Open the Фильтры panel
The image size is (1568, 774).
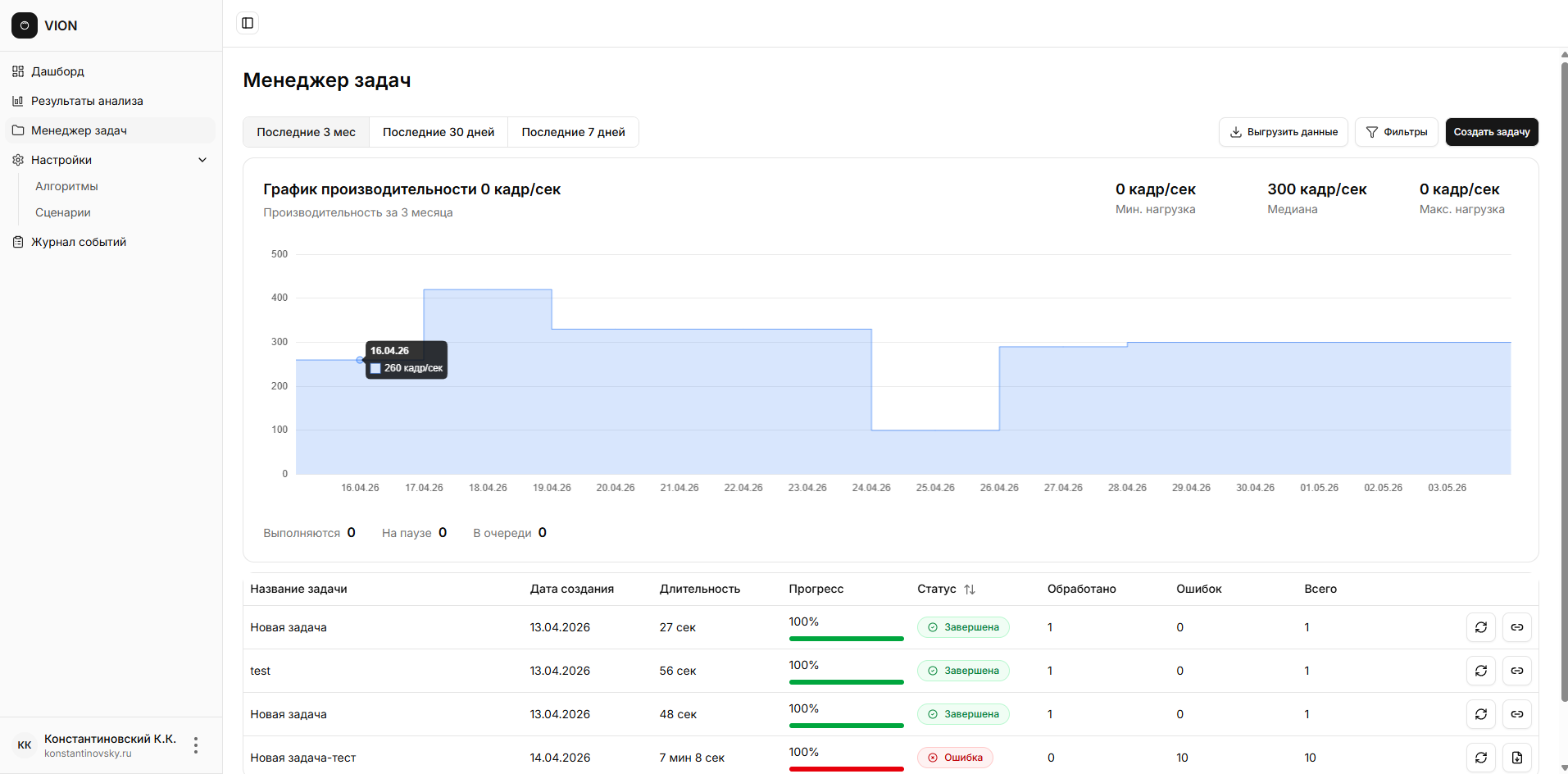1396,132
